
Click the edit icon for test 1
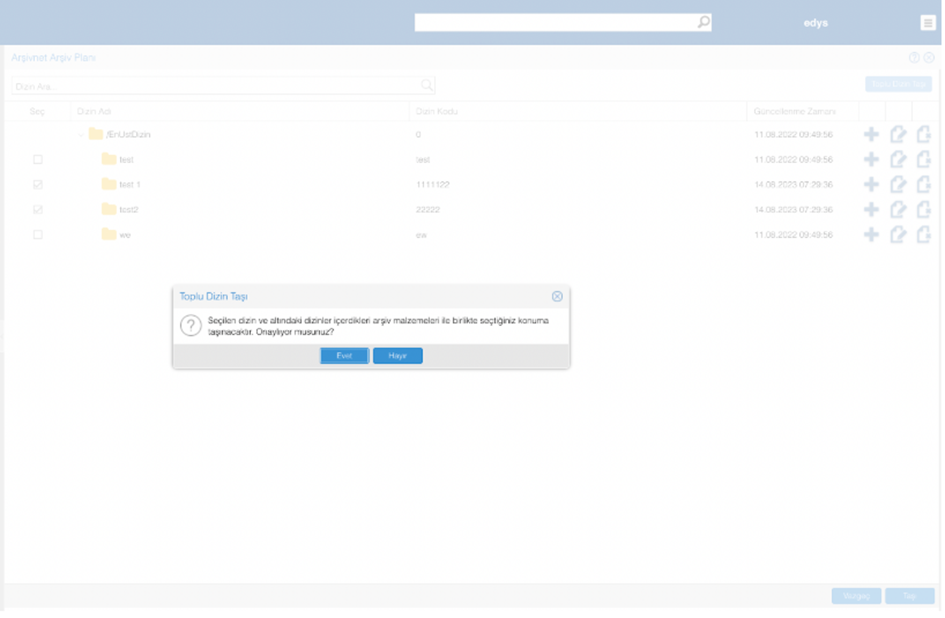[898, 185]
